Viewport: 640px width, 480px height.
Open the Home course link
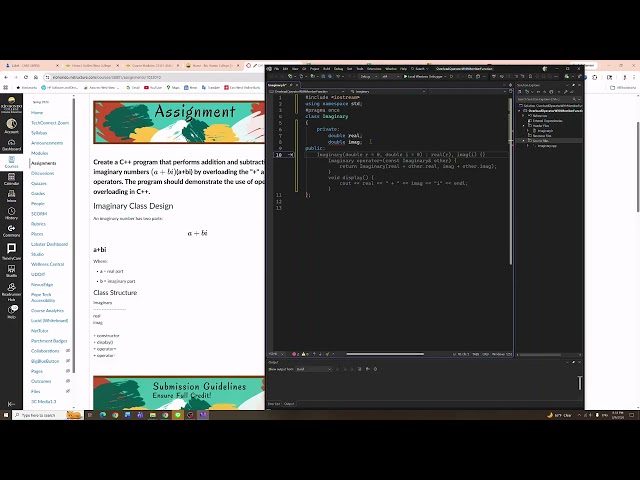(x=37, y=113)
